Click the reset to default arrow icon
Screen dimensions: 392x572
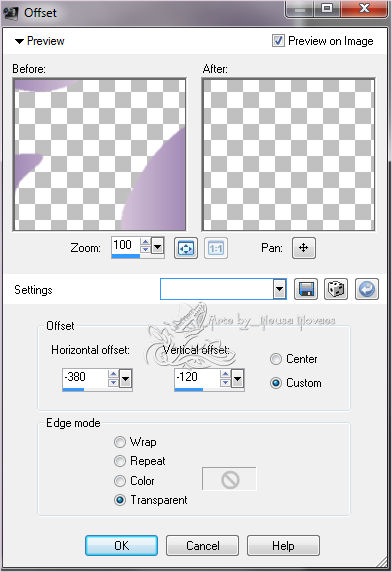(x=367, y=289)
